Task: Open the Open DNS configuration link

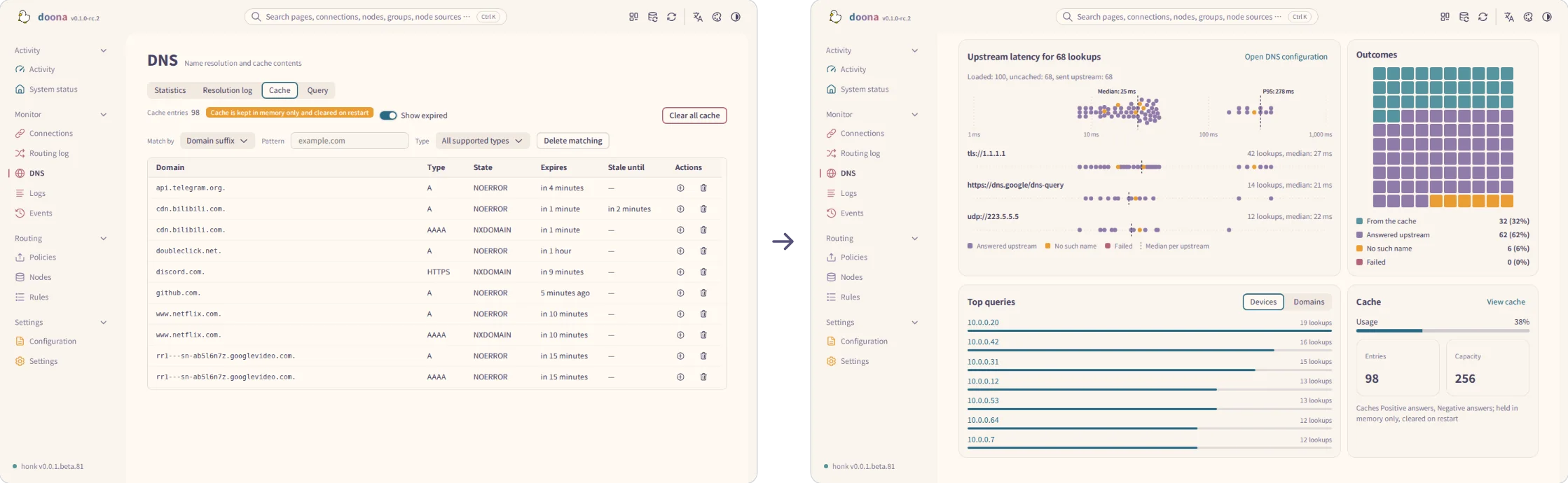Action: pos(1286,57)
